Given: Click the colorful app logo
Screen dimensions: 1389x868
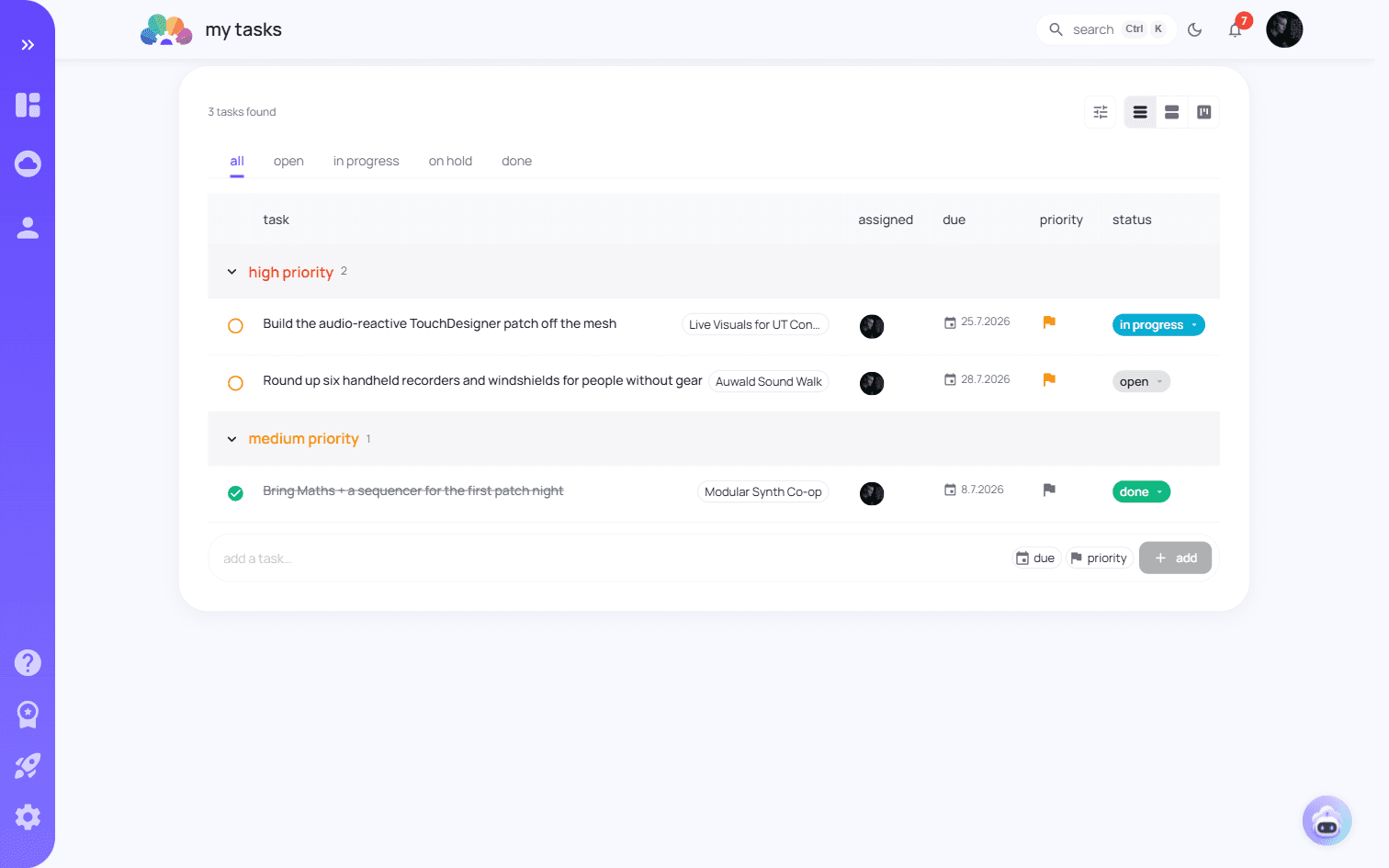Looking at the screenshot, I should coord(166,29).
